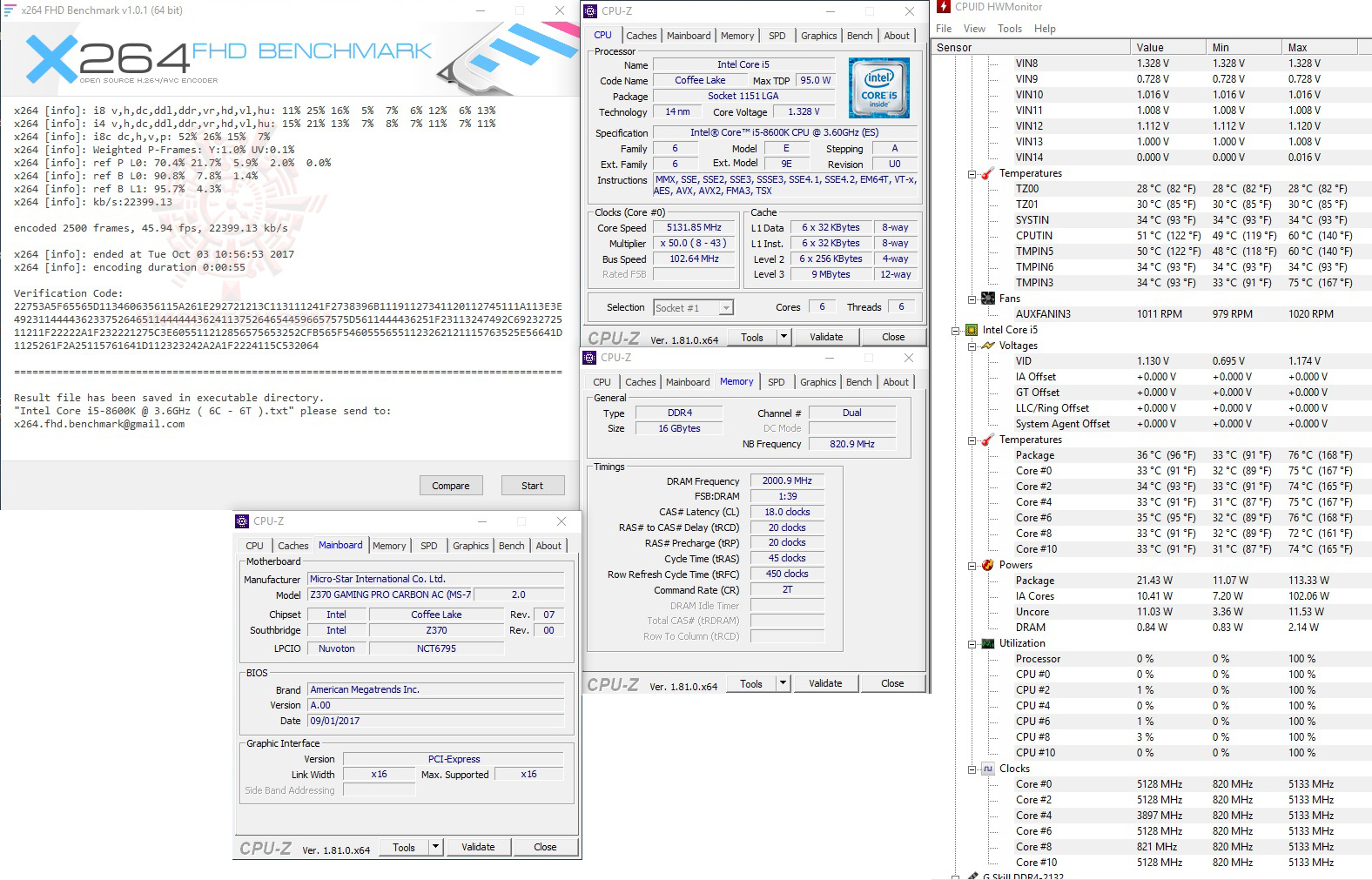Click the Value column header in HWMonitor

pyautogui.click(x=1169, y=48)
